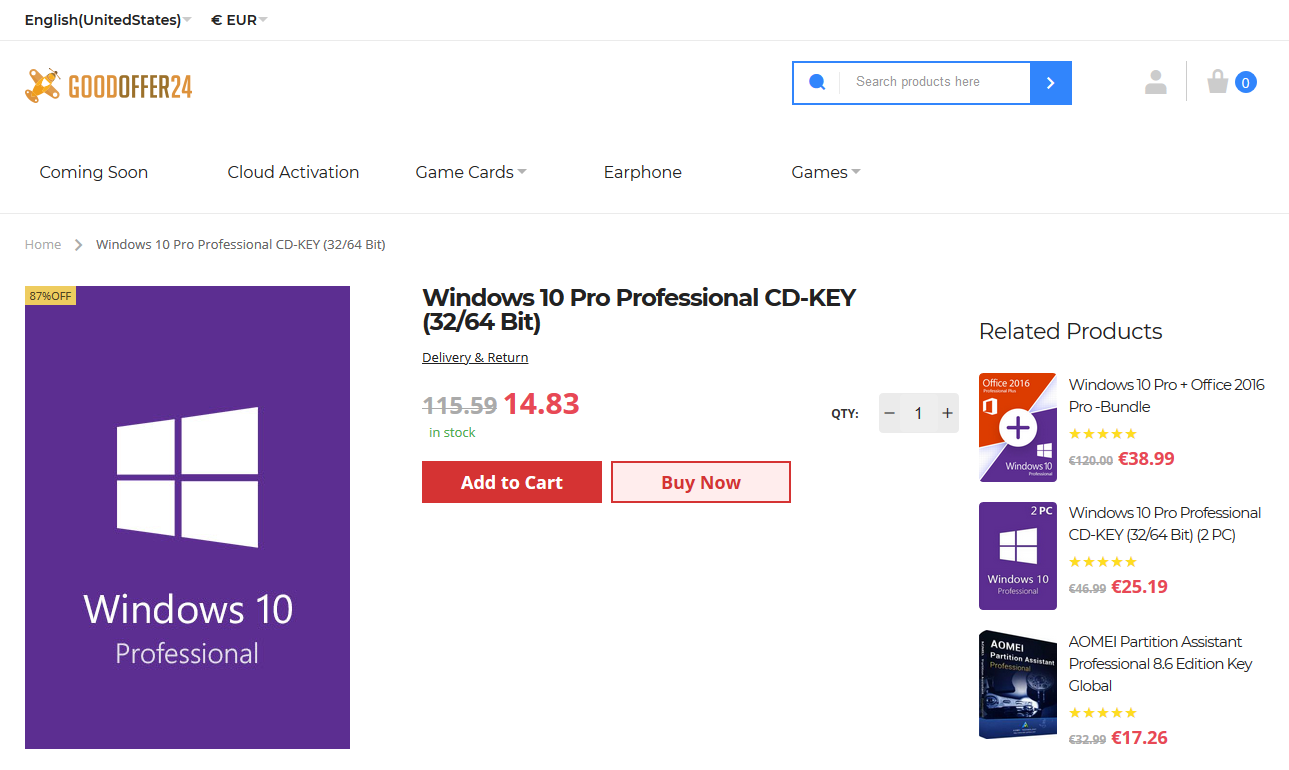Submit search with the blue arrow button

tap(1050, 83)
